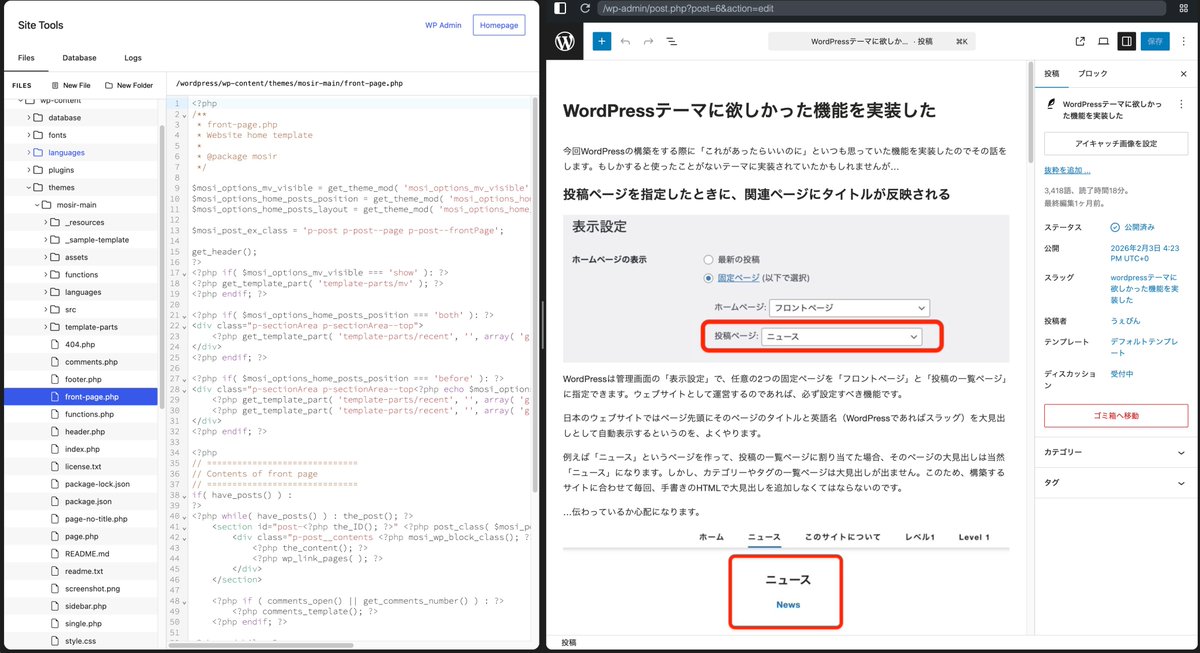1200x653 pixels.
Task: Switch to the 投稿 sidebar tab
Action: [1052, 74]
